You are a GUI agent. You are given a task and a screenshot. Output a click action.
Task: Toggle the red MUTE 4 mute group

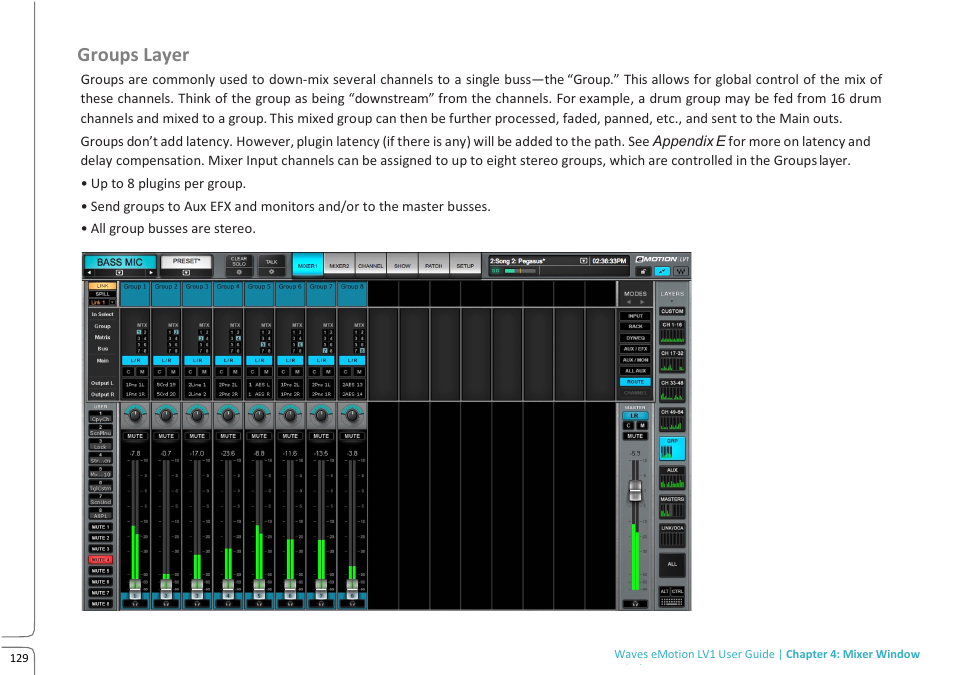click(101, 559)
